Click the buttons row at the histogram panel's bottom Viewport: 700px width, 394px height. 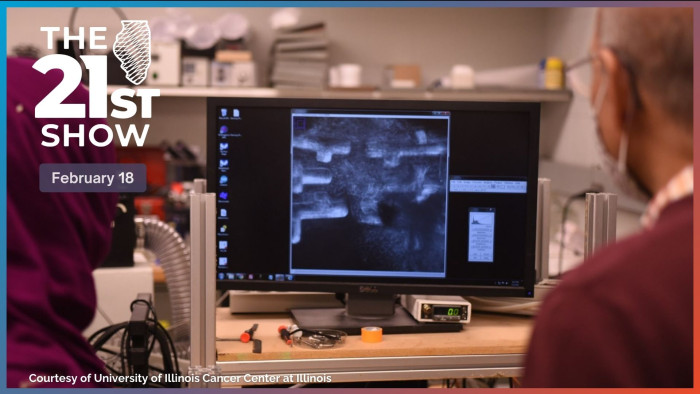(x=481, y=257)
